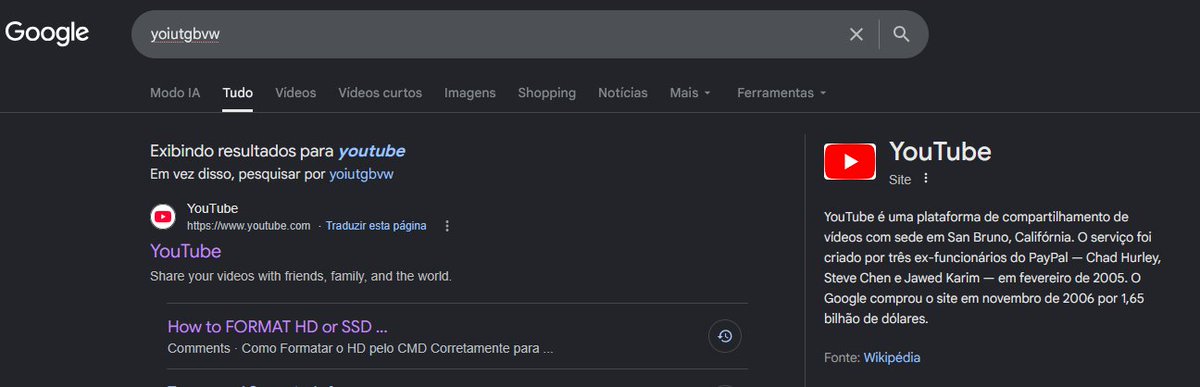
Task: Go to the Vídeos curtos tab
Action: tap(380, 92)
